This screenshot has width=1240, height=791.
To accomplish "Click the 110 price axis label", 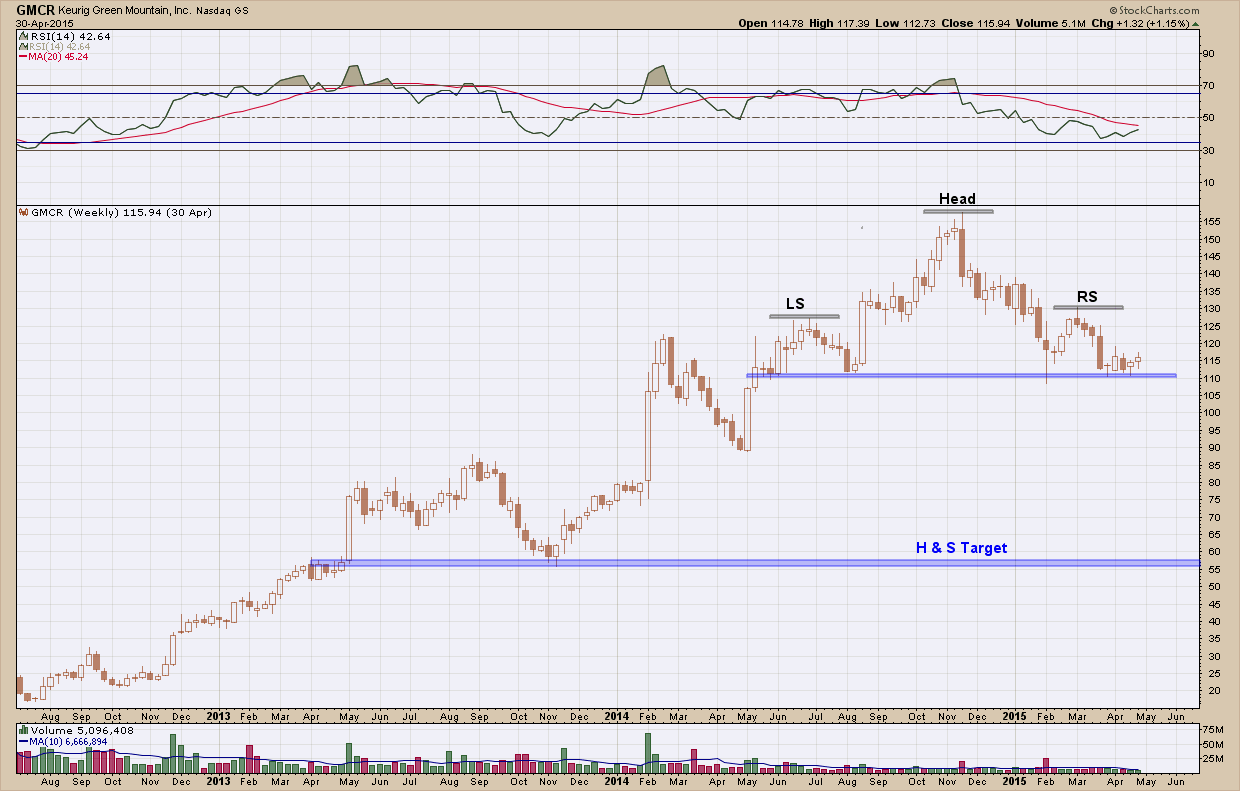I will [1213, 378].
